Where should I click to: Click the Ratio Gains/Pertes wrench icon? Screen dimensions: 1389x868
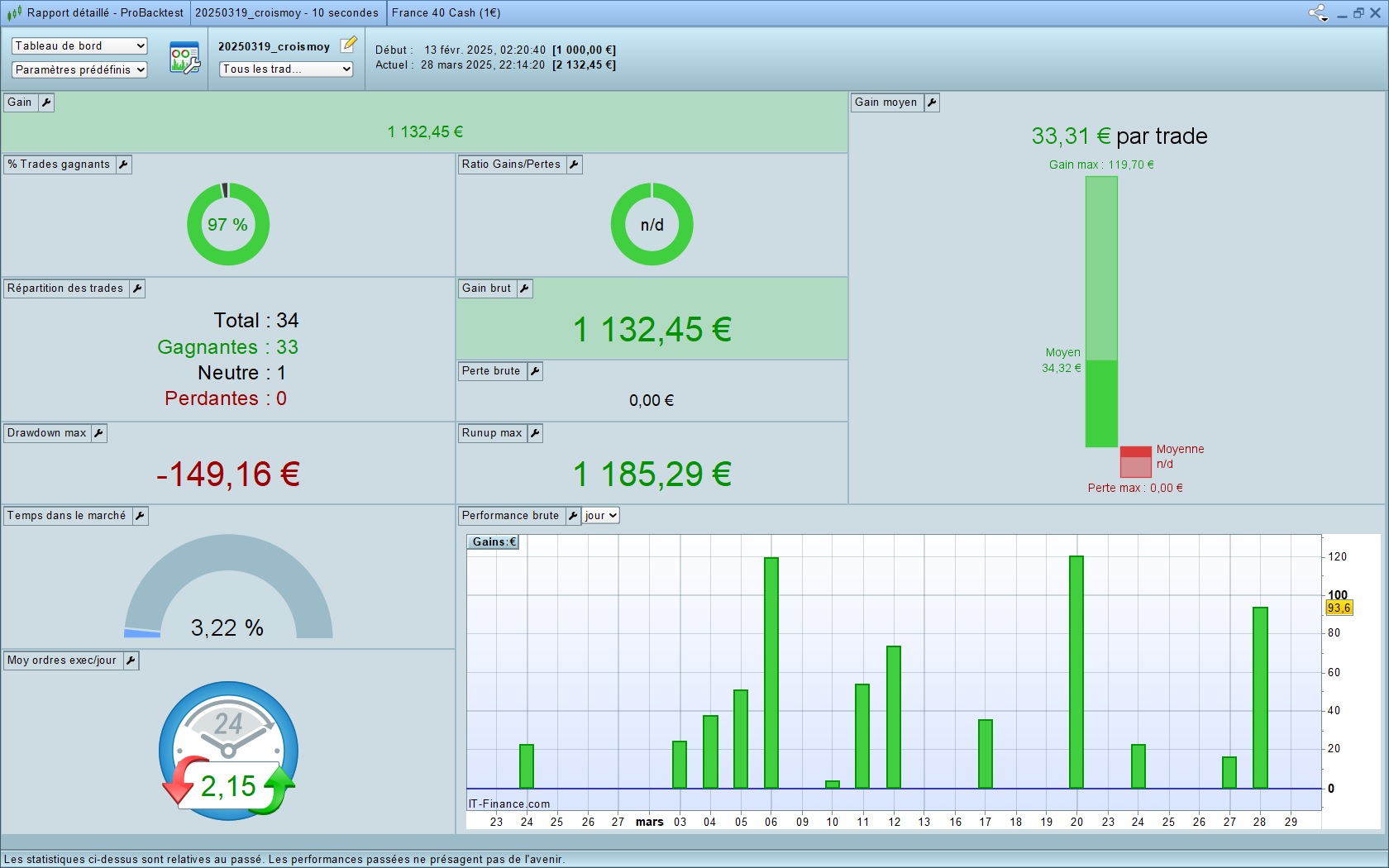[x=574, y=165]
